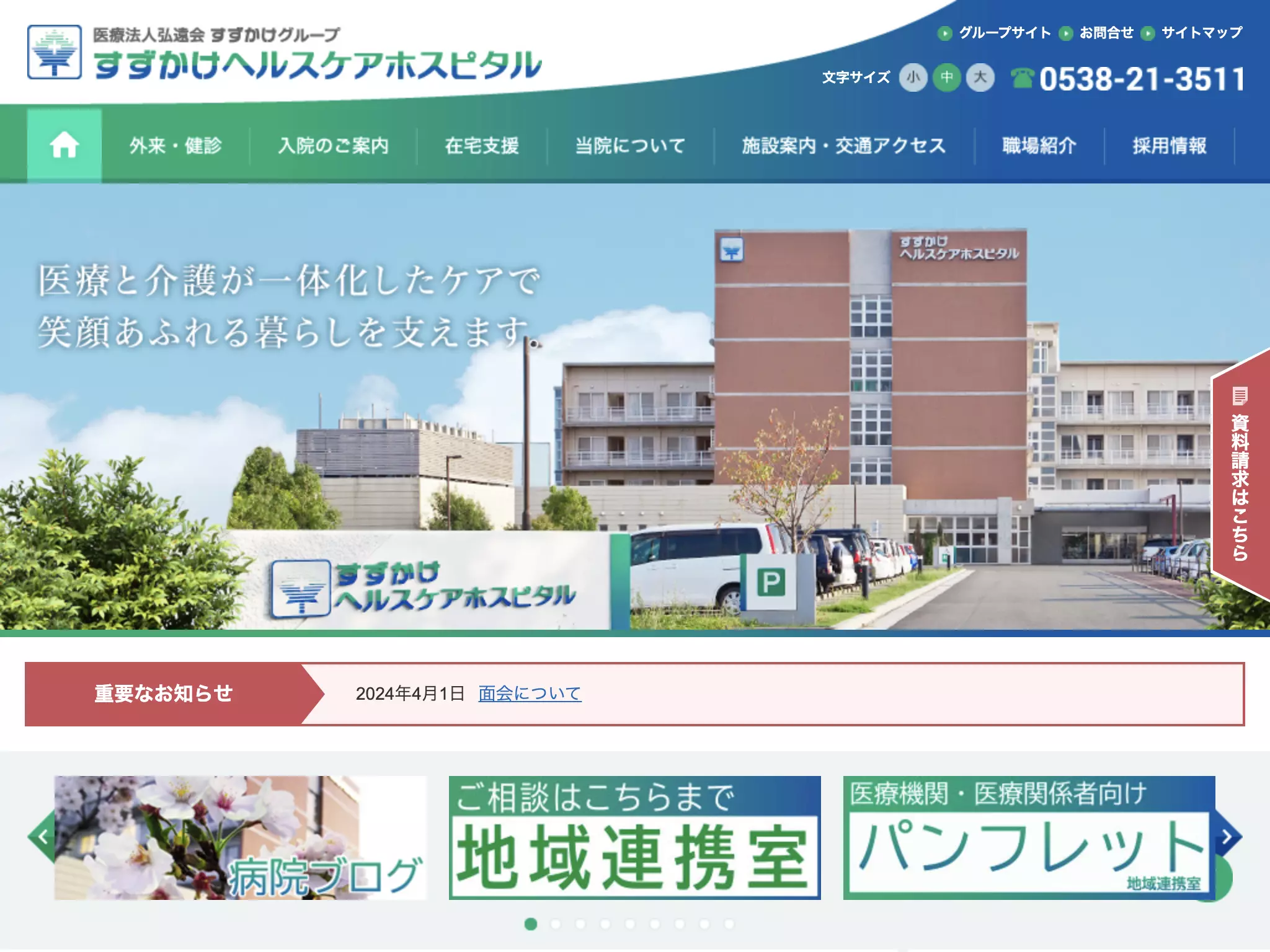Show next banner with right carousel arrow

(1228, 837)
